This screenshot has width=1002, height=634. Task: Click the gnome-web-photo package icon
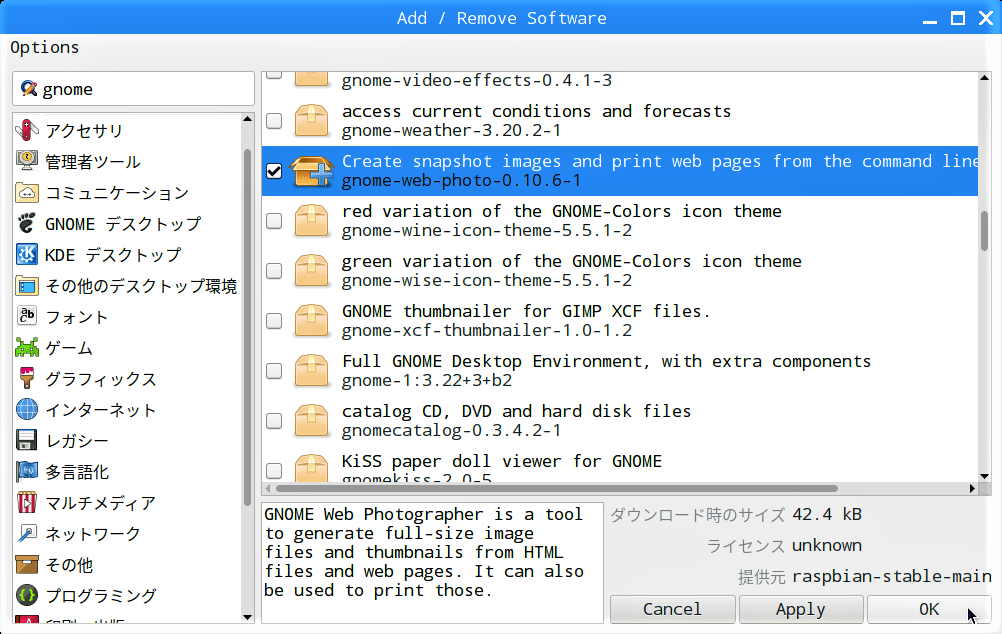(x=311, y=171)
